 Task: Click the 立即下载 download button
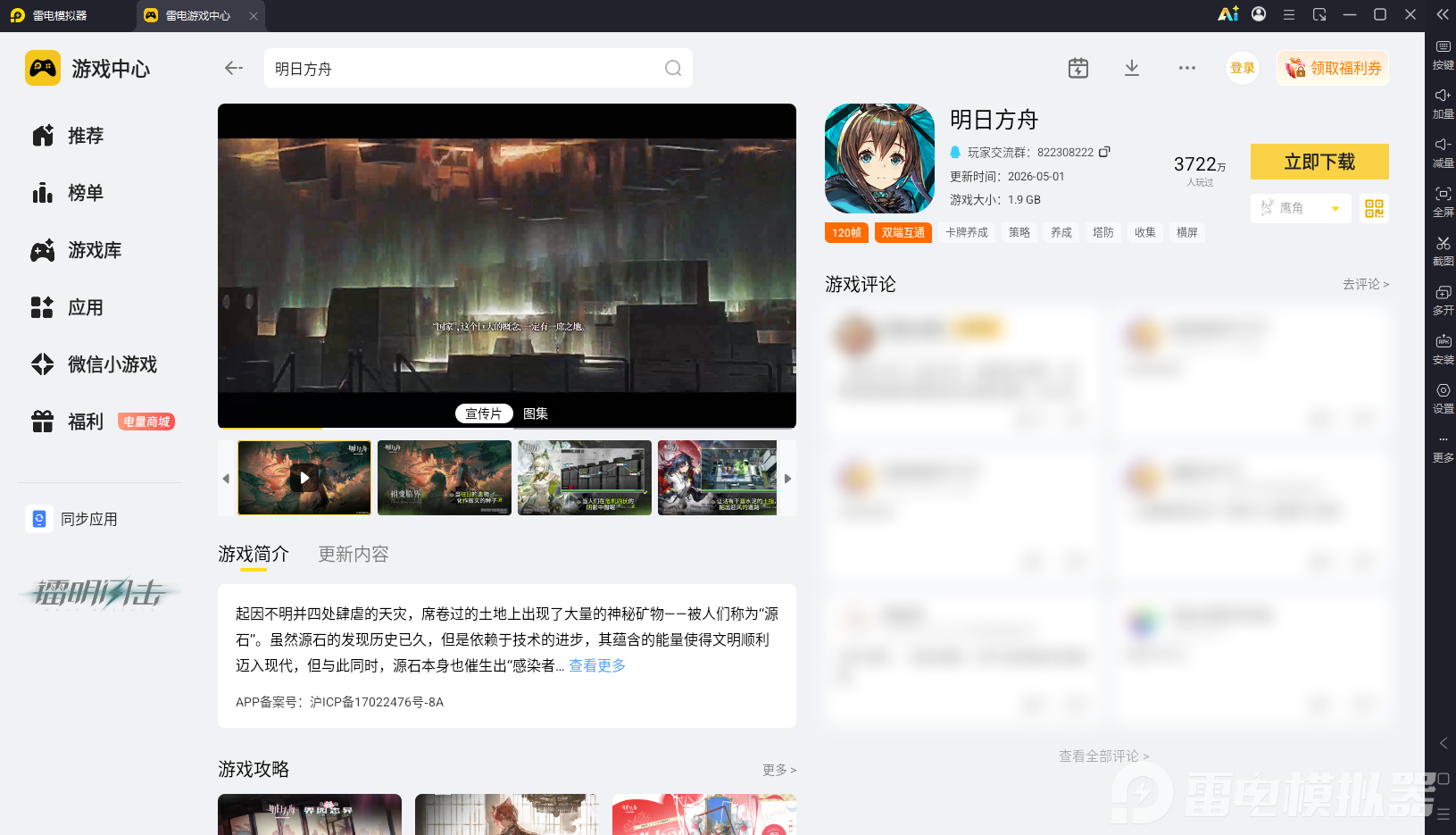pyautogui.click(x=1319, y=162)
